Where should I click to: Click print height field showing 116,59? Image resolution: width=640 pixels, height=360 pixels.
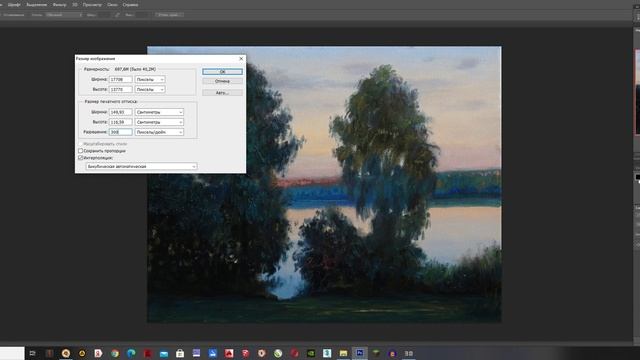pyautogui.click(x=121, y=122)
